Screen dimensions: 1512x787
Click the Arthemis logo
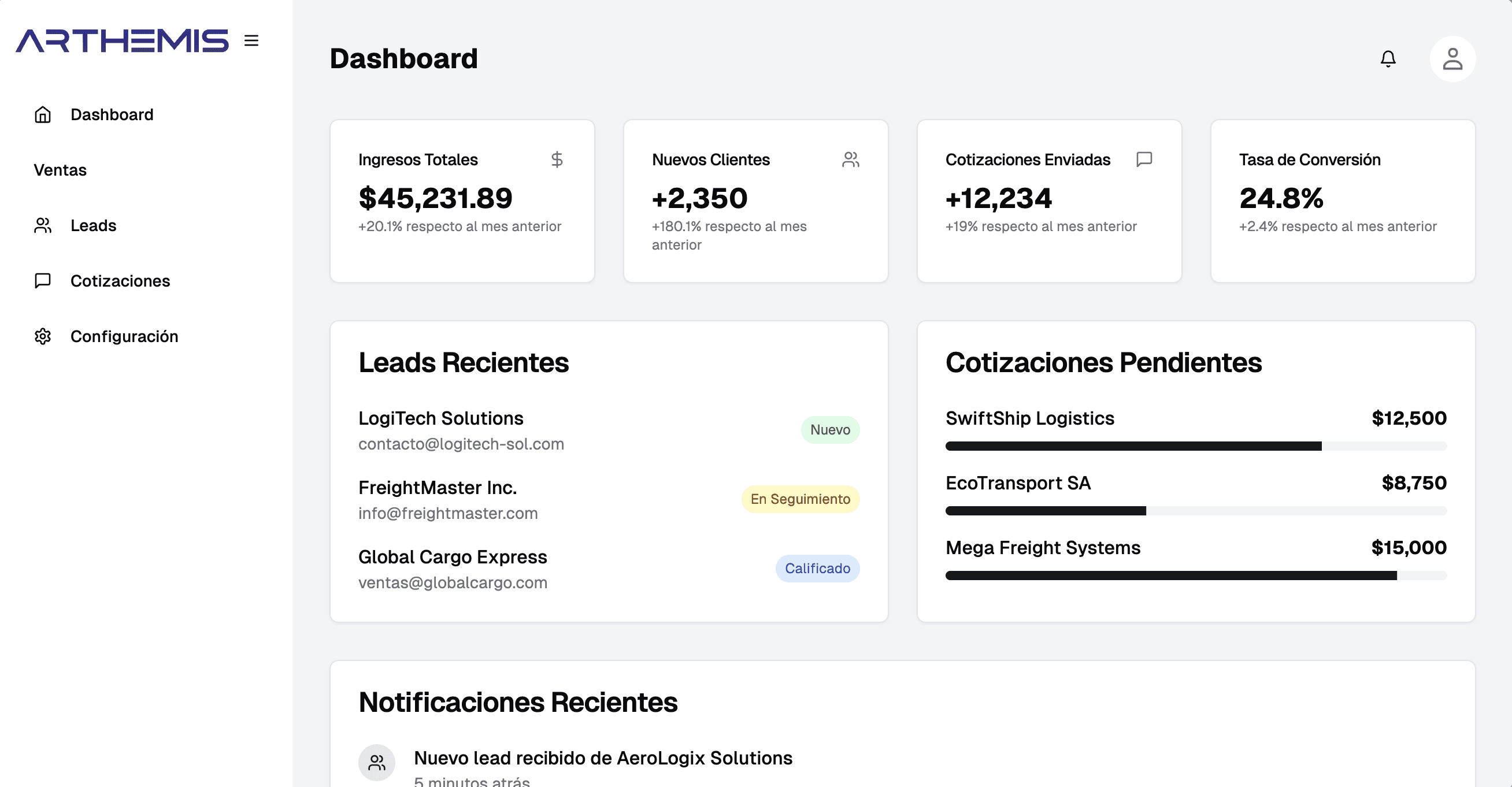point(122,40)
